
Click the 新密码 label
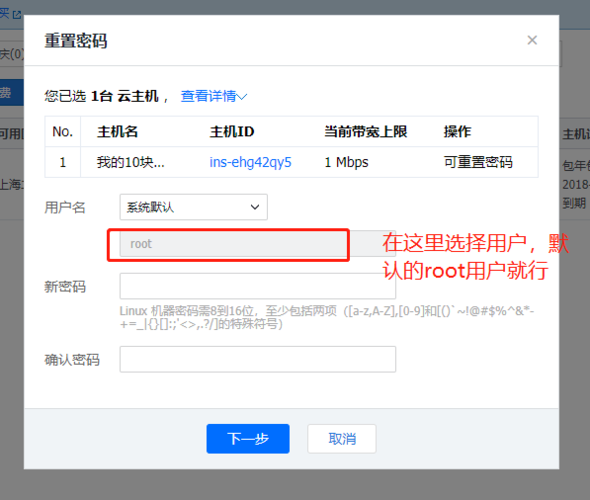65,287
